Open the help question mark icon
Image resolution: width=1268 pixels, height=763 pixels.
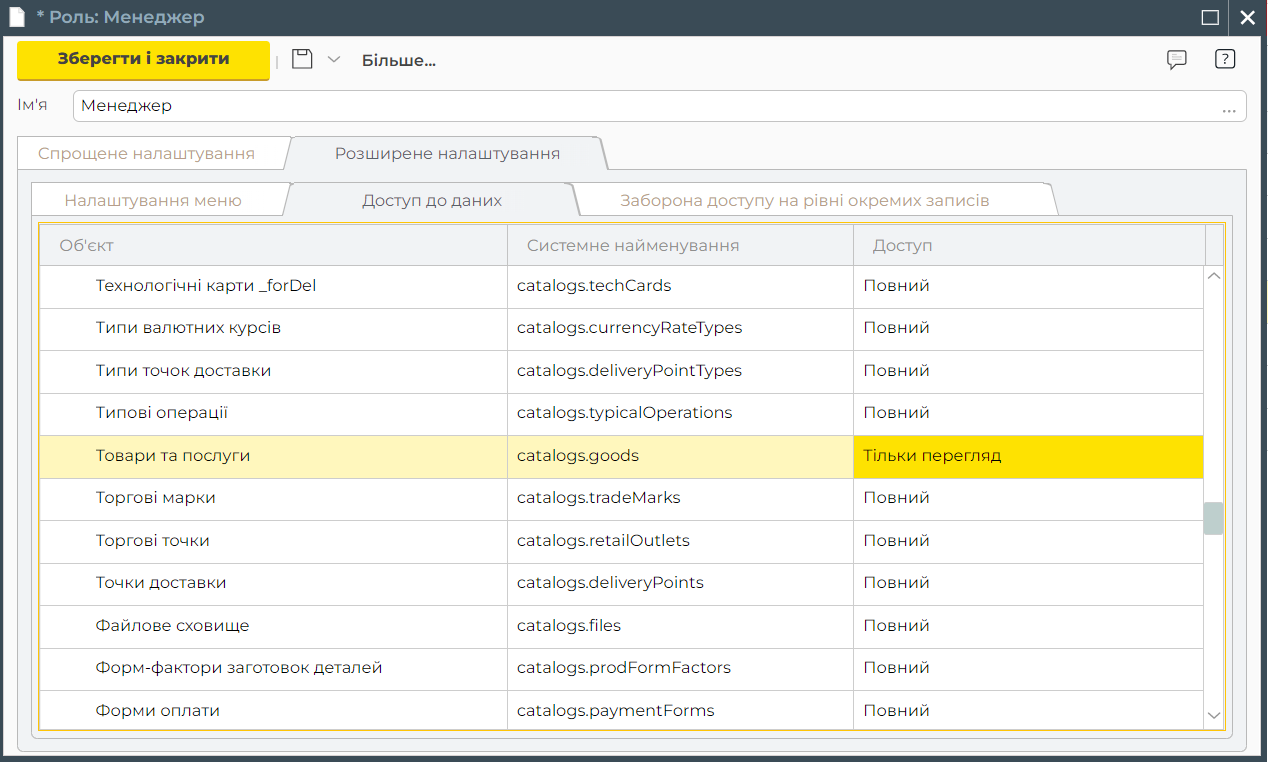pyautogui.click(x=1225, y=59)
